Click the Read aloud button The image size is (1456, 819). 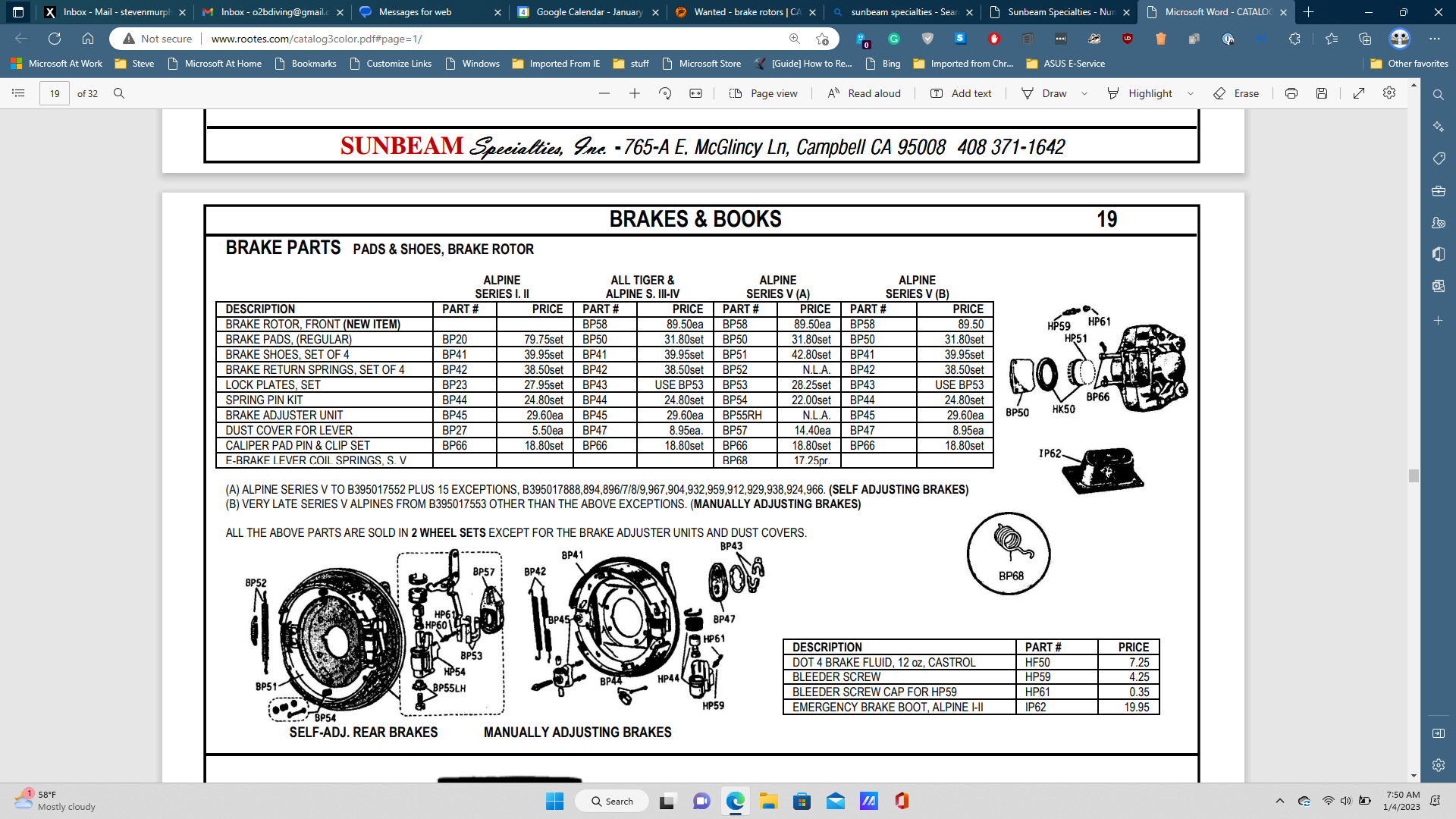pos(864,93)
